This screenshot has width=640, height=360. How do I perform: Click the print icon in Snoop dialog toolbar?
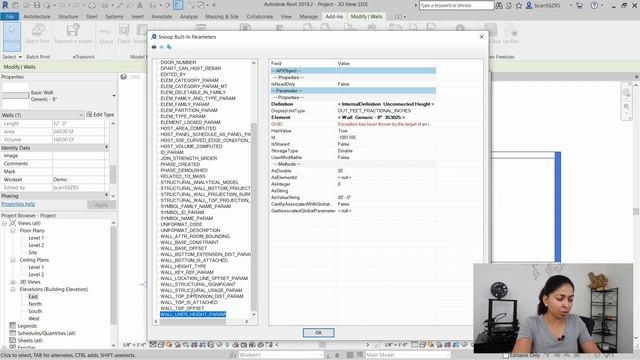click(154, 47)
